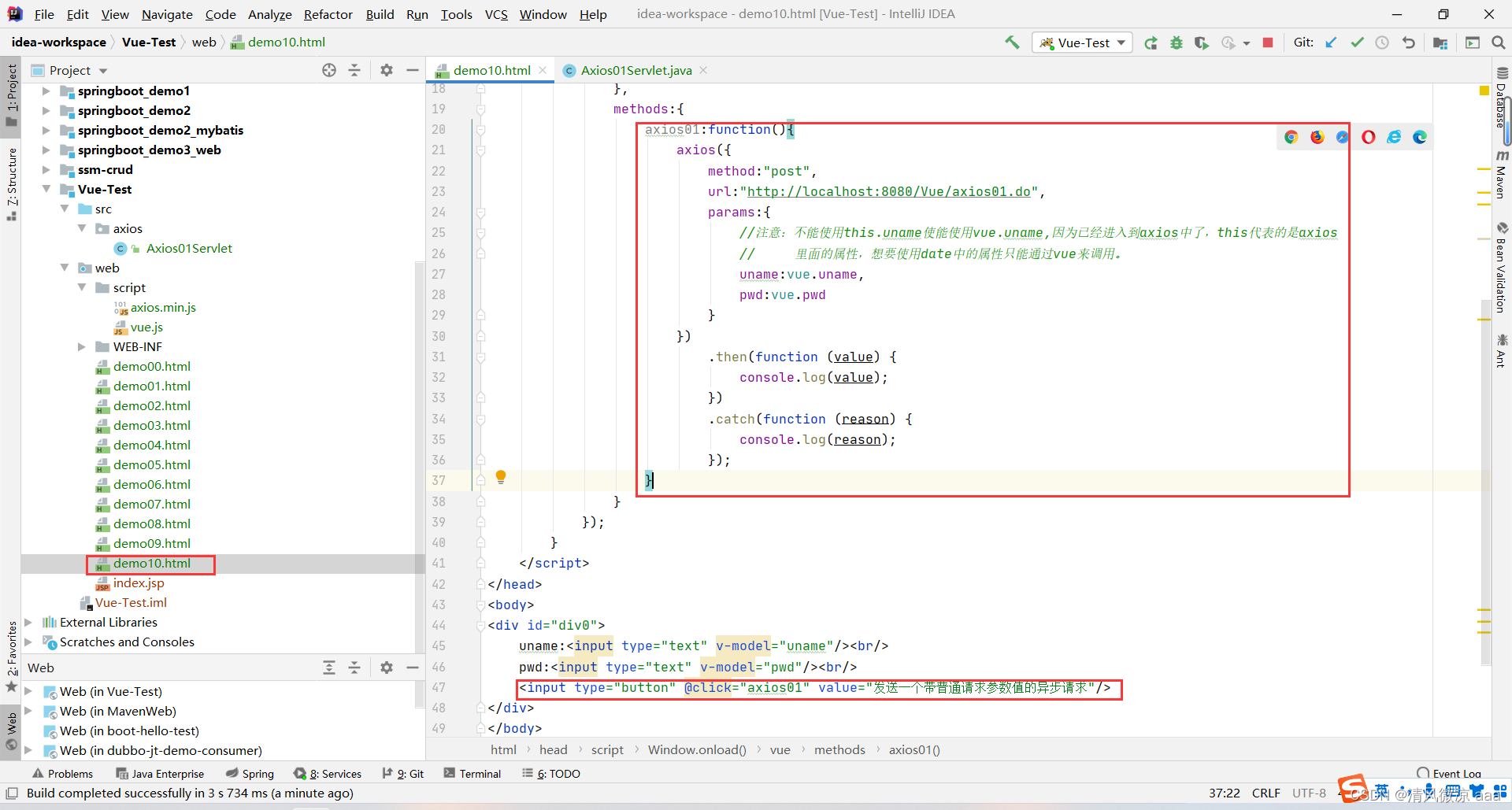Click the Rollback undo icon
Viewport: 1512px width, 810px height.
1409,43
